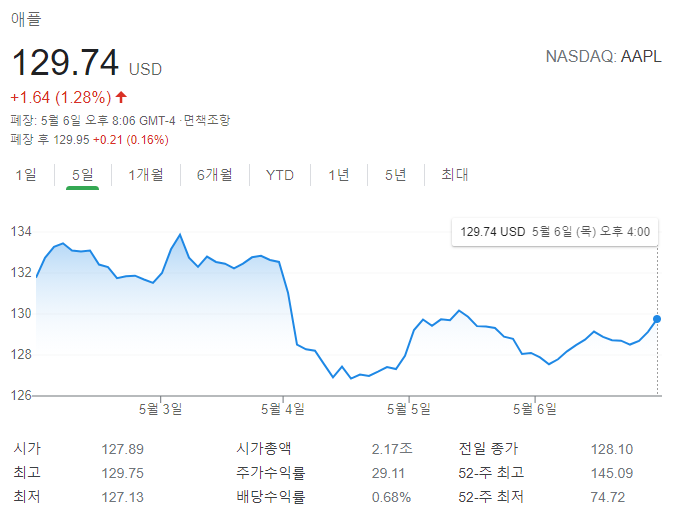Show the 1년 range tab
Image resolution: width=677 pixels, height=527 pixels.
[338, 175]
